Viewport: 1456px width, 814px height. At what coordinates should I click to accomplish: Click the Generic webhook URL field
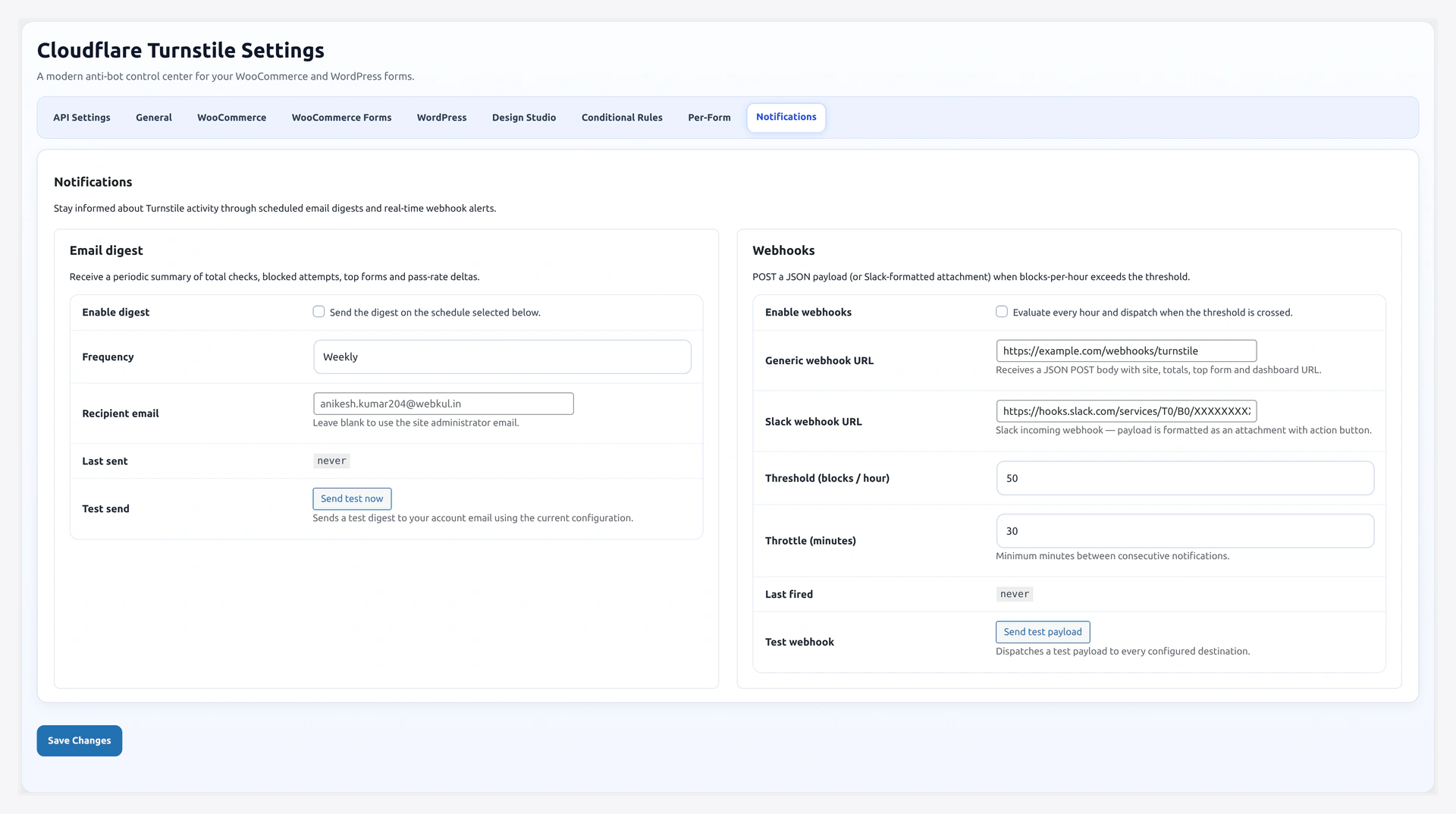[1126, 350]
